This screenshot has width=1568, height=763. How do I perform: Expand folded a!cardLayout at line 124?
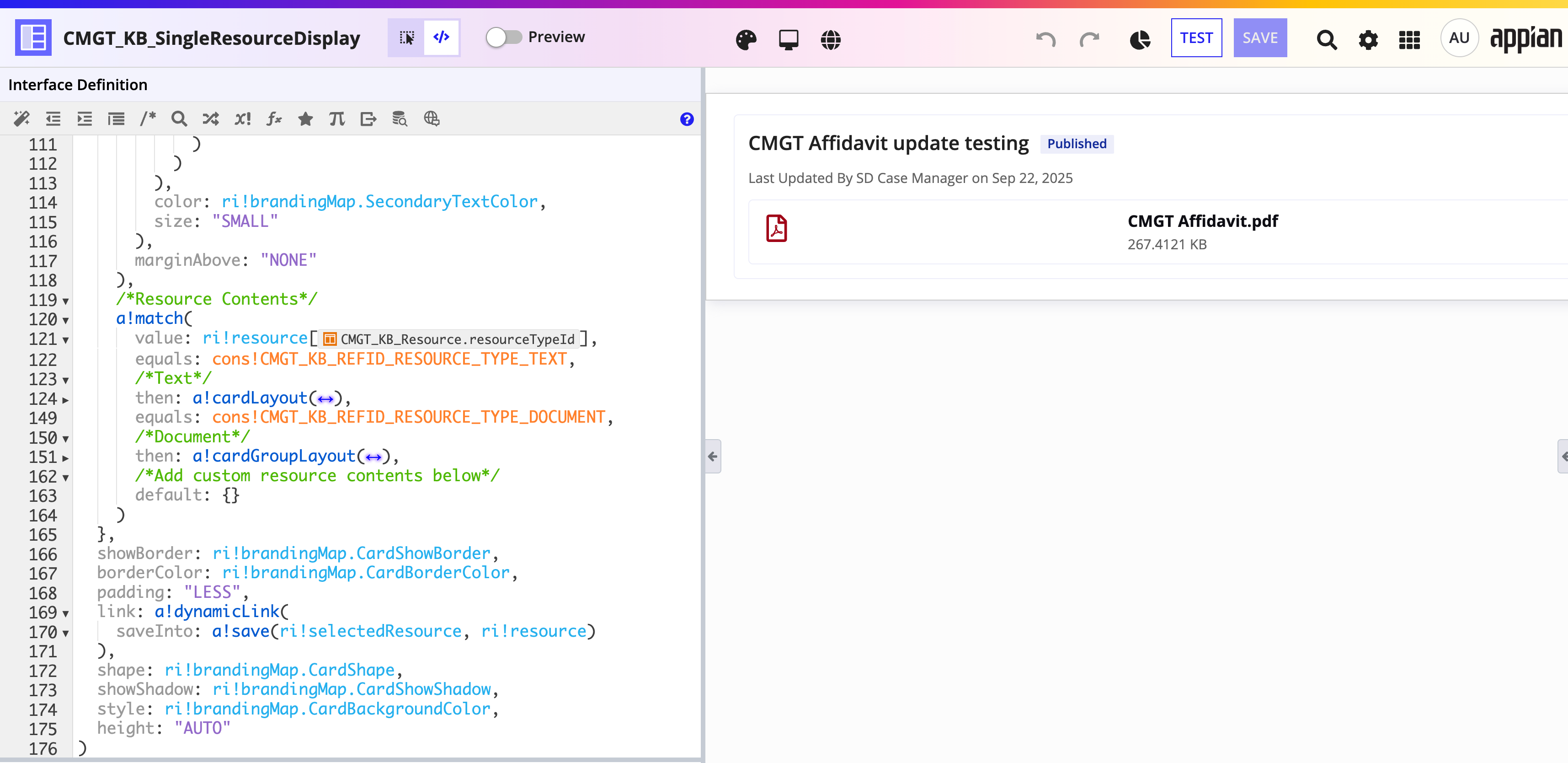[65, 400]
